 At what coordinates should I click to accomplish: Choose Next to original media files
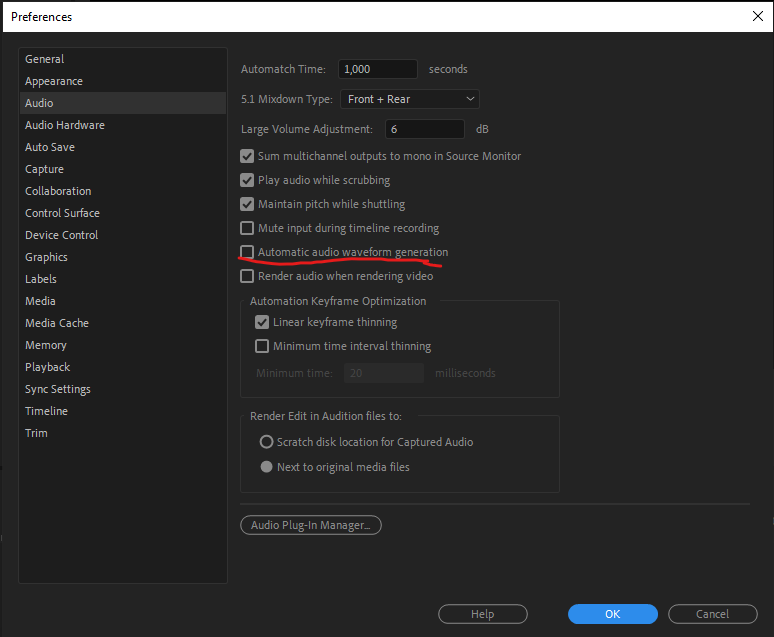click(x=266, y=467)
